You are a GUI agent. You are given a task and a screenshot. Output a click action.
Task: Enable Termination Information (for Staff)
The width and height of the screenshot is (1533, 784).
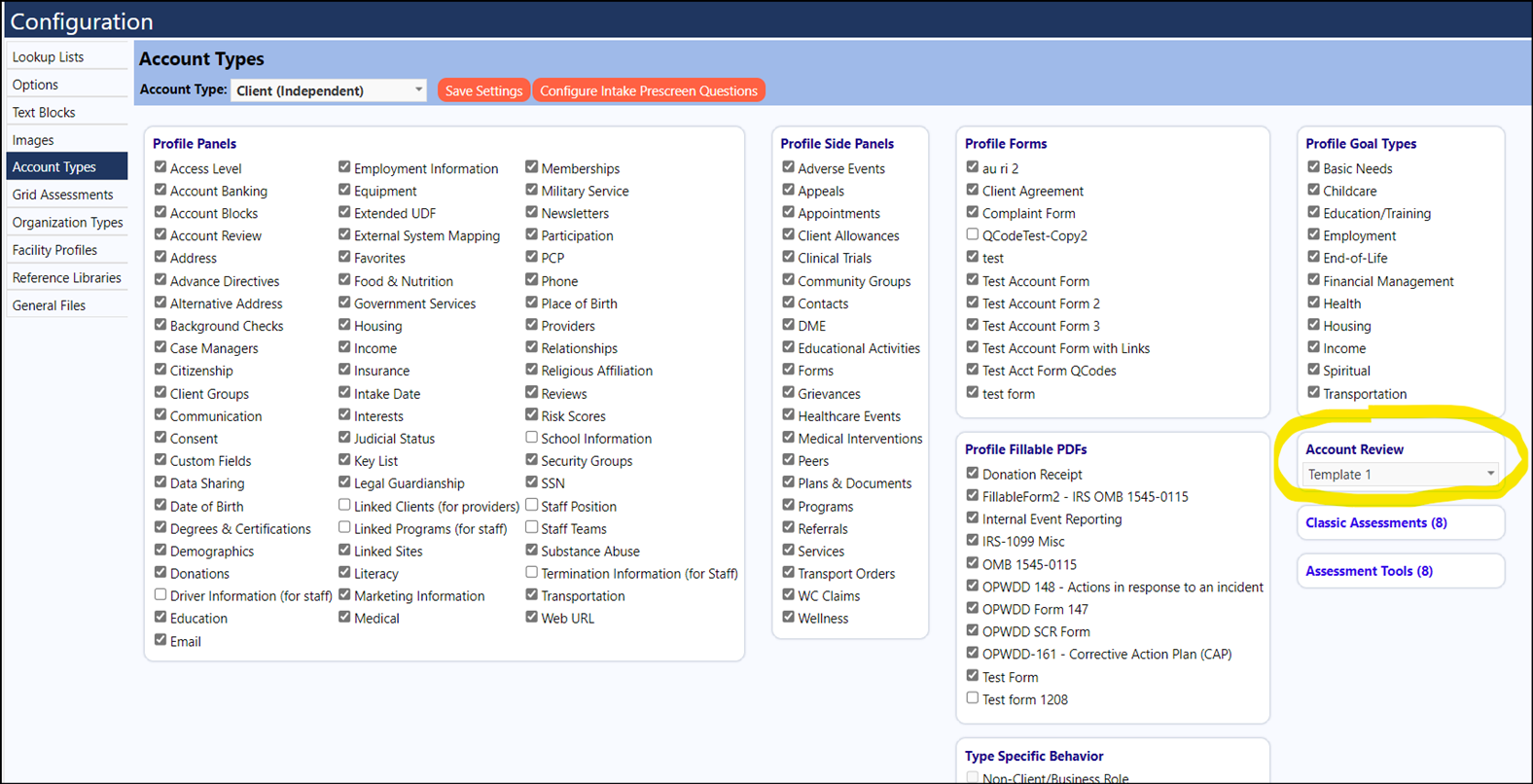(x=532, y=572)
